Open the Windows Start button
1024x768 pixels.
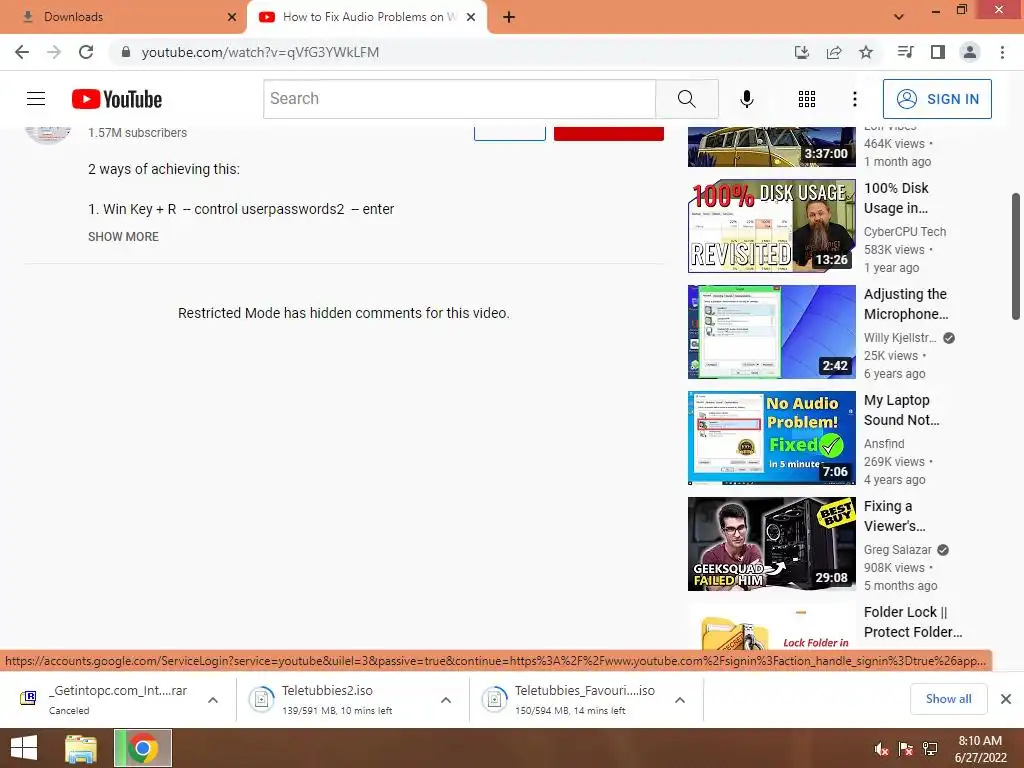(24, 748)
